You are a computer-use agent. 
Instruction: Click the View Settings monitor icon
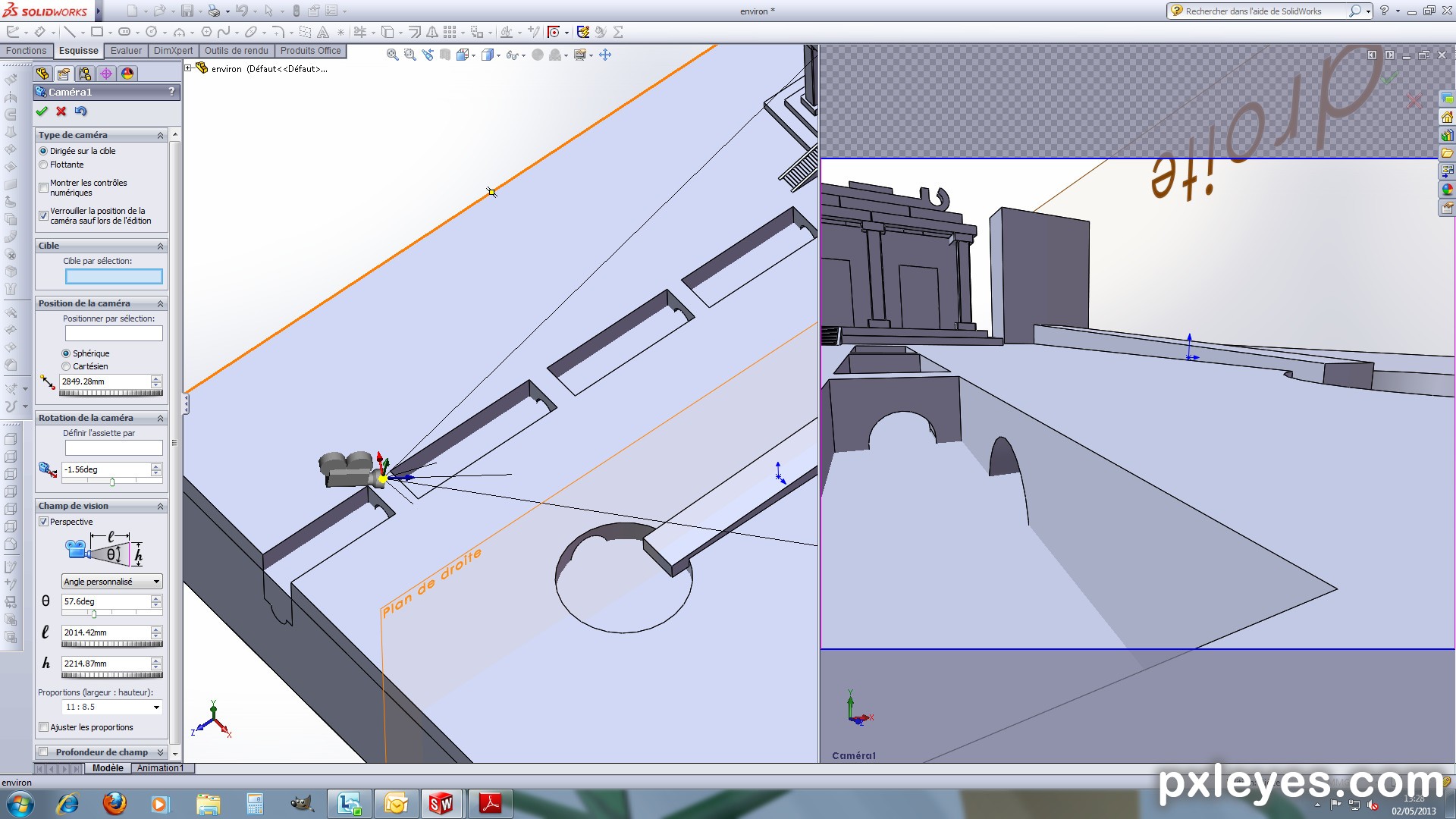[x=580, y=55]
